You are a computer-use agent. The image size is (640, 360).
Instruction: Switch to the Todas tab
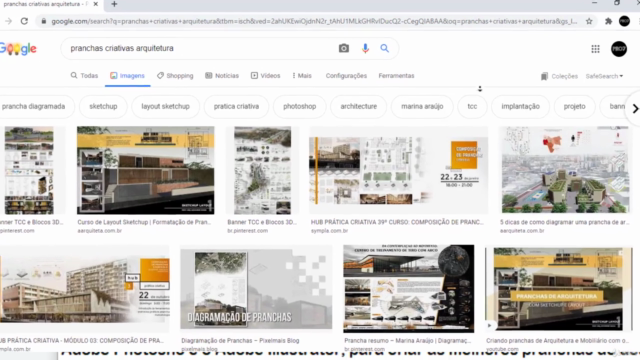84,76
